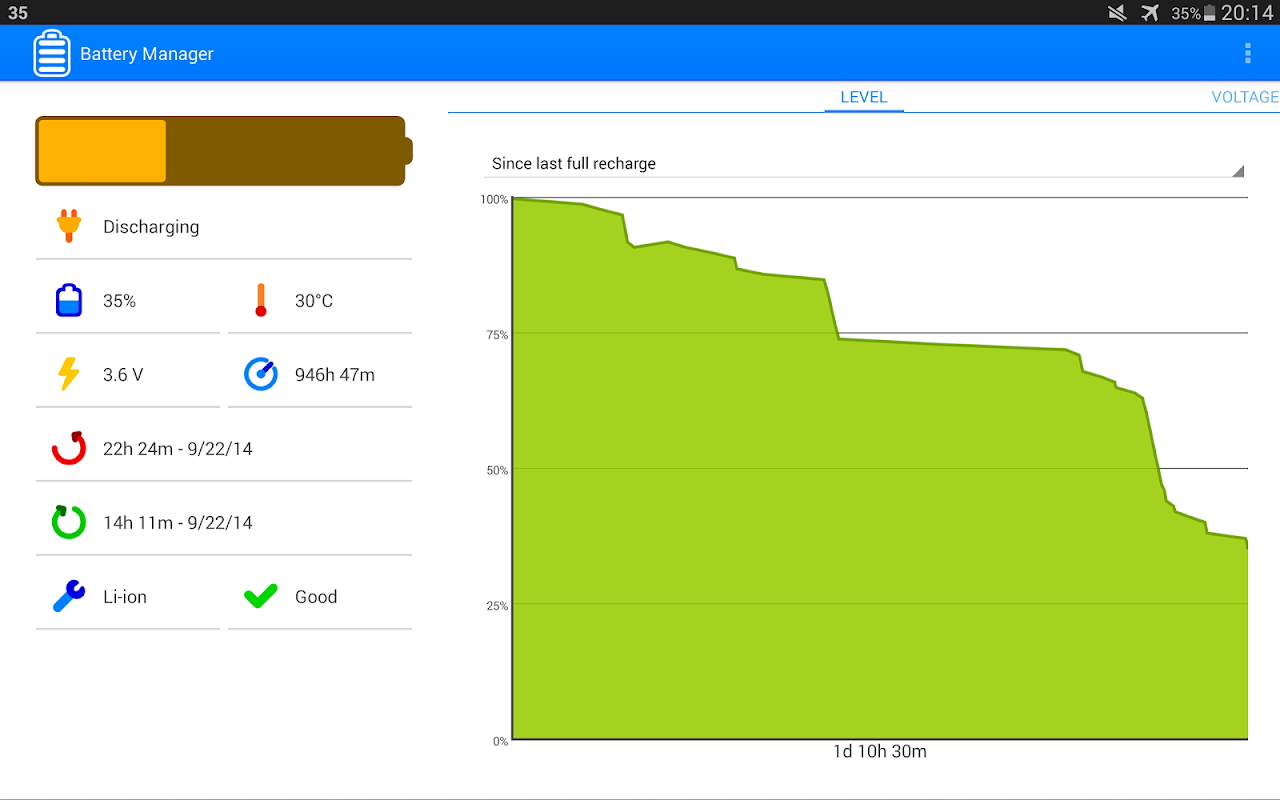
Task: Tap the '35%' battery level value
Action: tap(119, 300)
